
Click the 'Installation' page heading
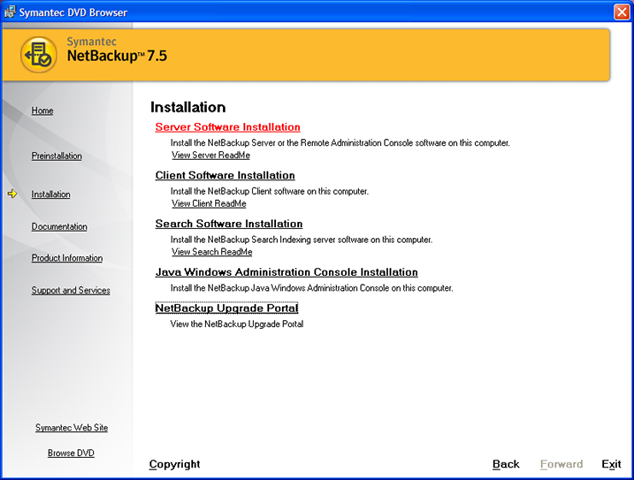click(188, 107)
